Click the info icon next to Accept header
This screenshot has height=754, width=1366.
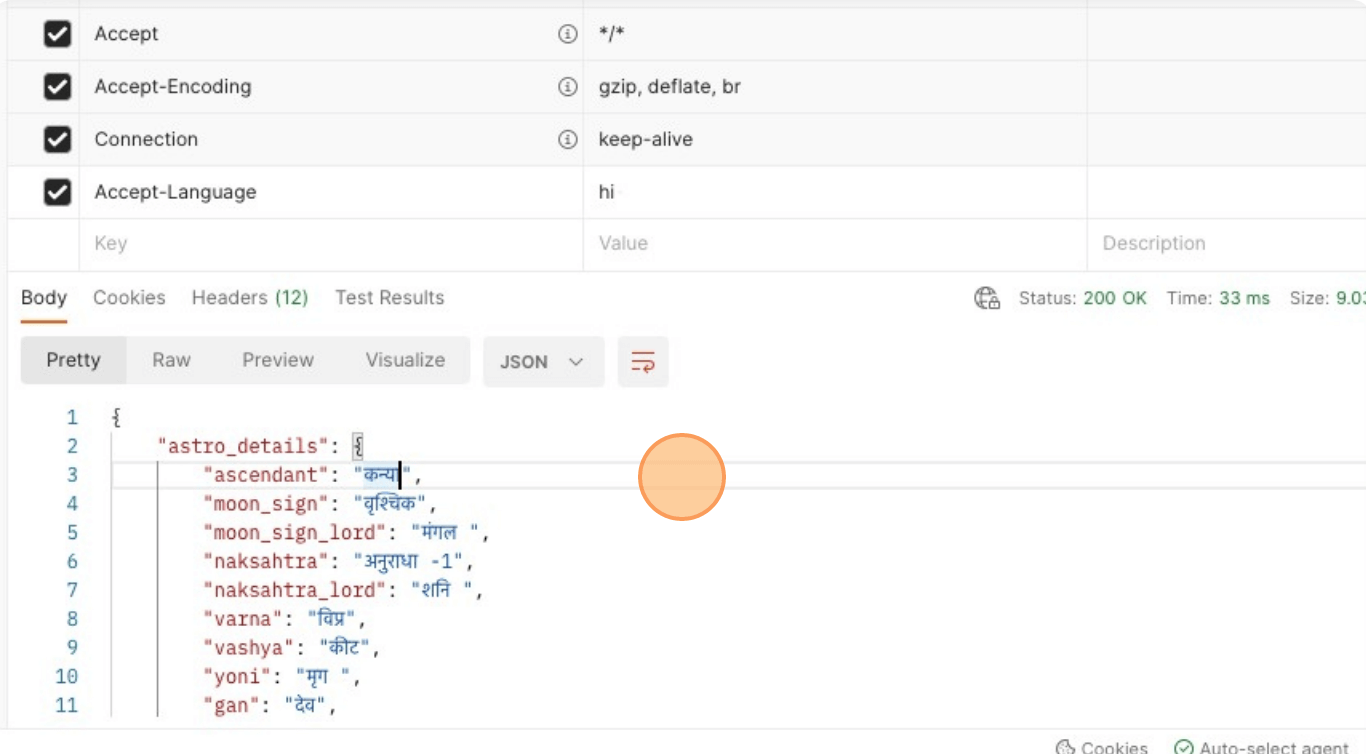(567, 34)
